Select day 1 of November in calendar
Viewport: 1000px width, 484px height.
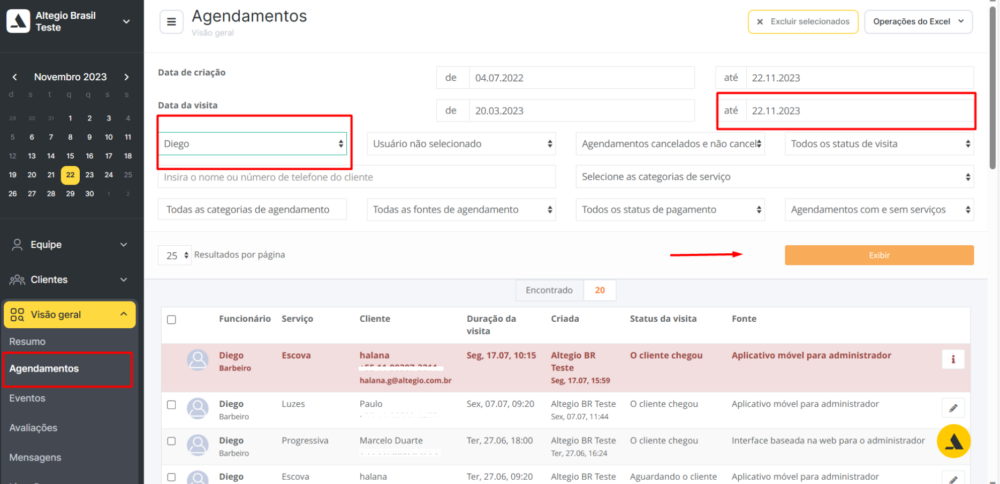click(70, 118)
